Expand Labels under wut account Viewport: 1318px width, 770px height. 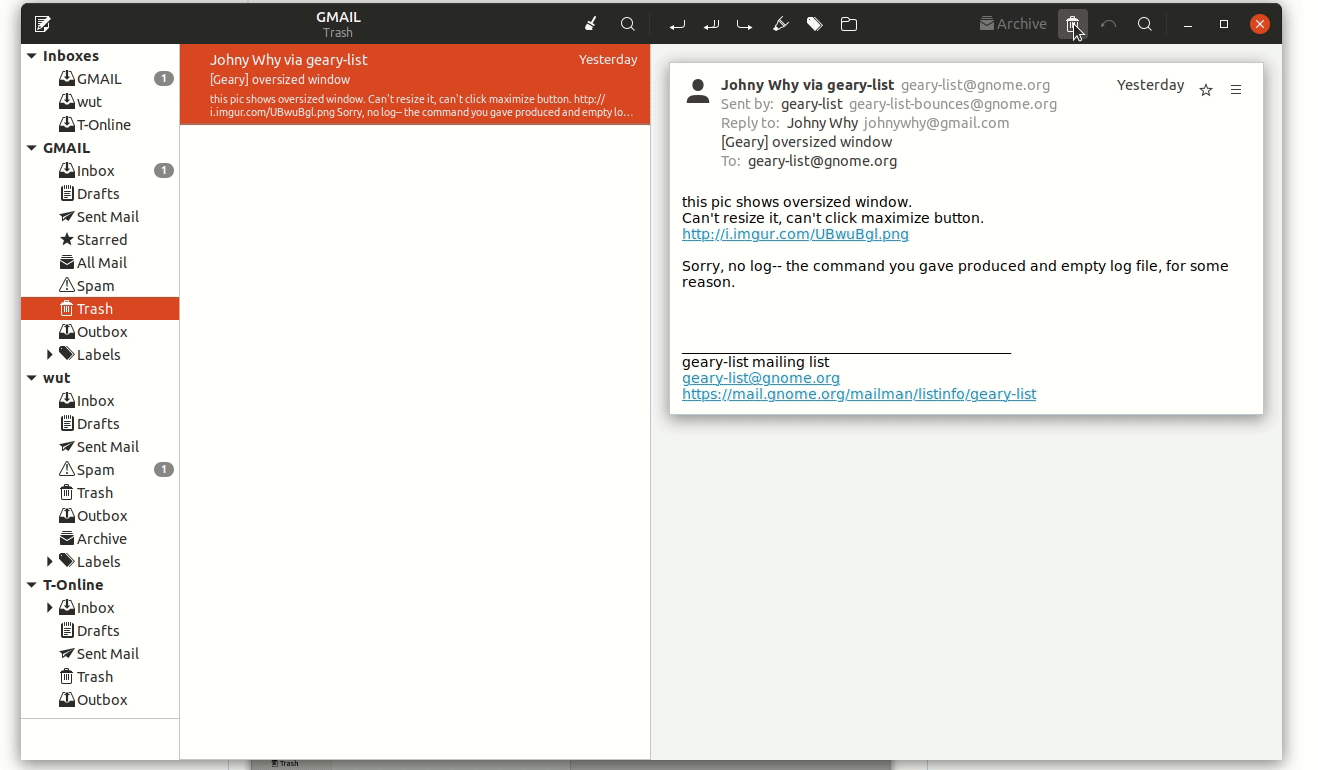tap(50, 562)
